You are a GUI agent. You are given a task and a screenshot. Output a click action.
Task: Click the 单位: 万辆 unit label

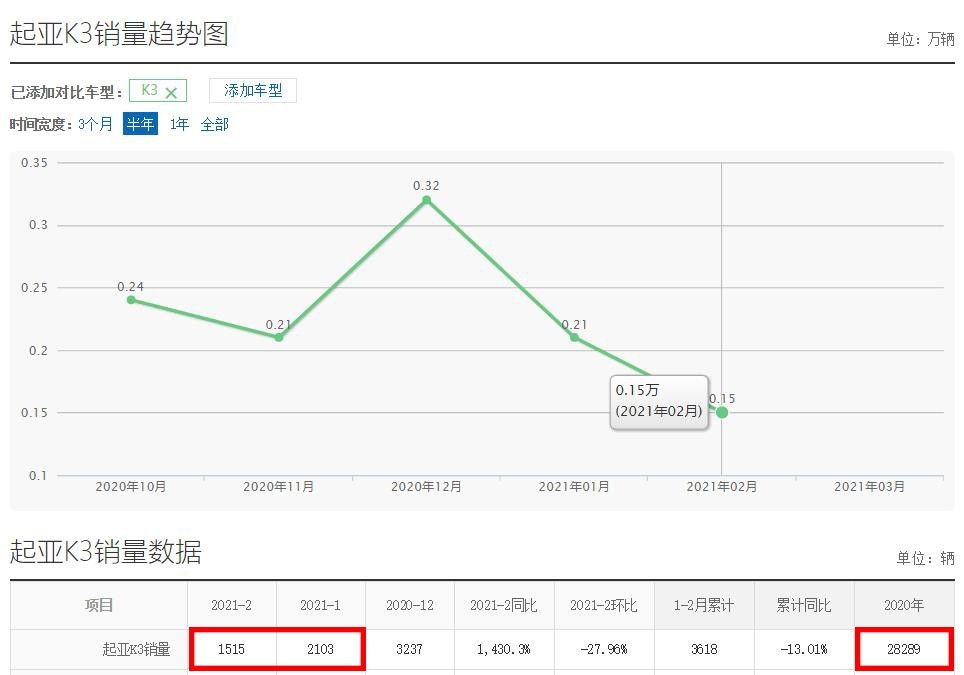(x=920, y=39)
